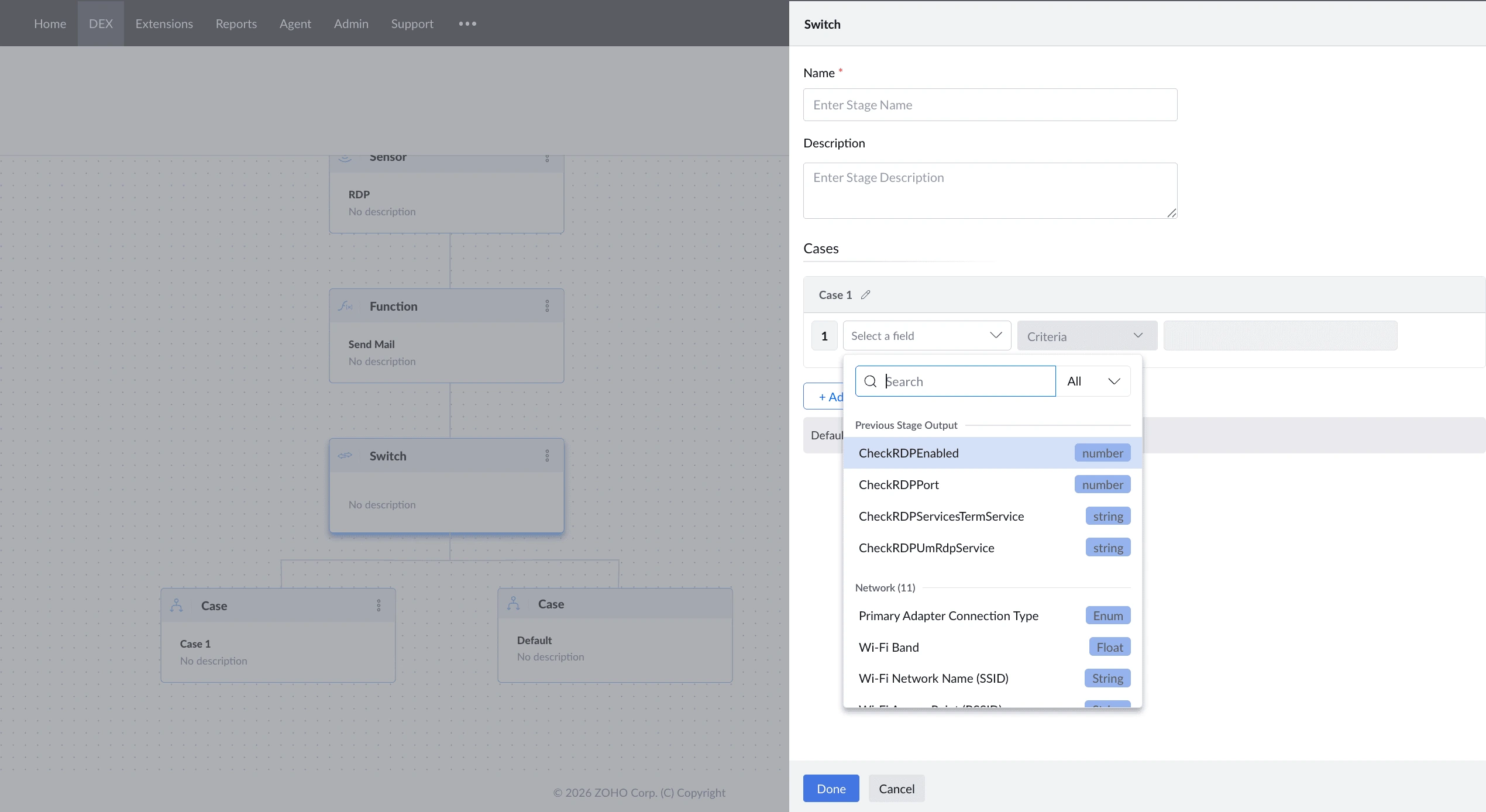The height and width of the screenshot is (812, 1486).
Task: Select the CheckRDPEnabled field
Action: pos(992,453)
